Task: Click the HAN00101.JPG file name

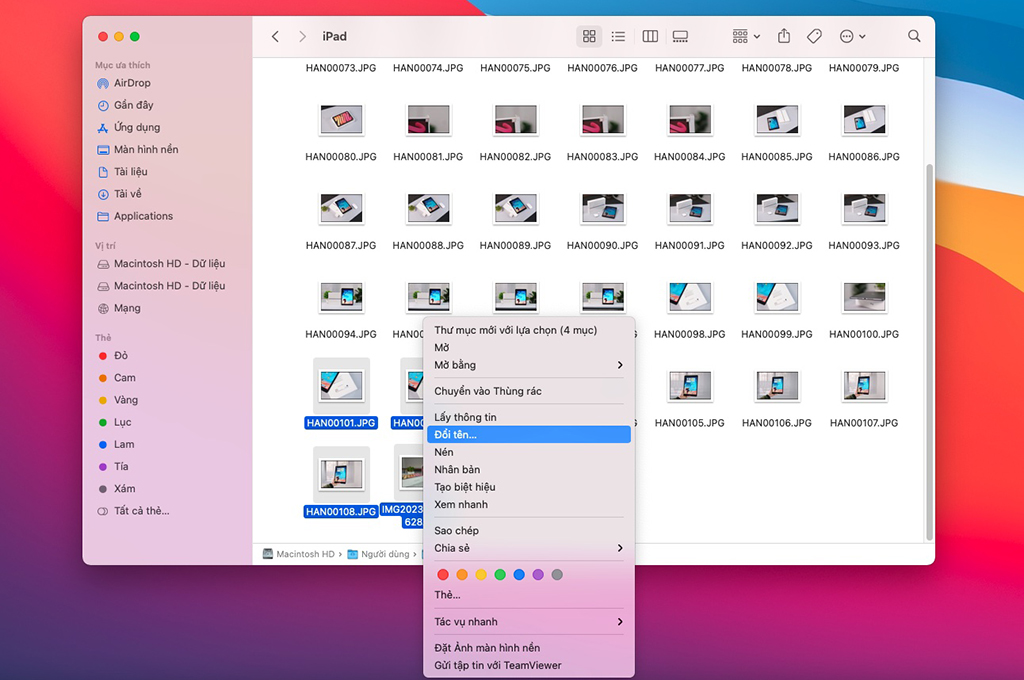Action: click(x=341, y=423)
